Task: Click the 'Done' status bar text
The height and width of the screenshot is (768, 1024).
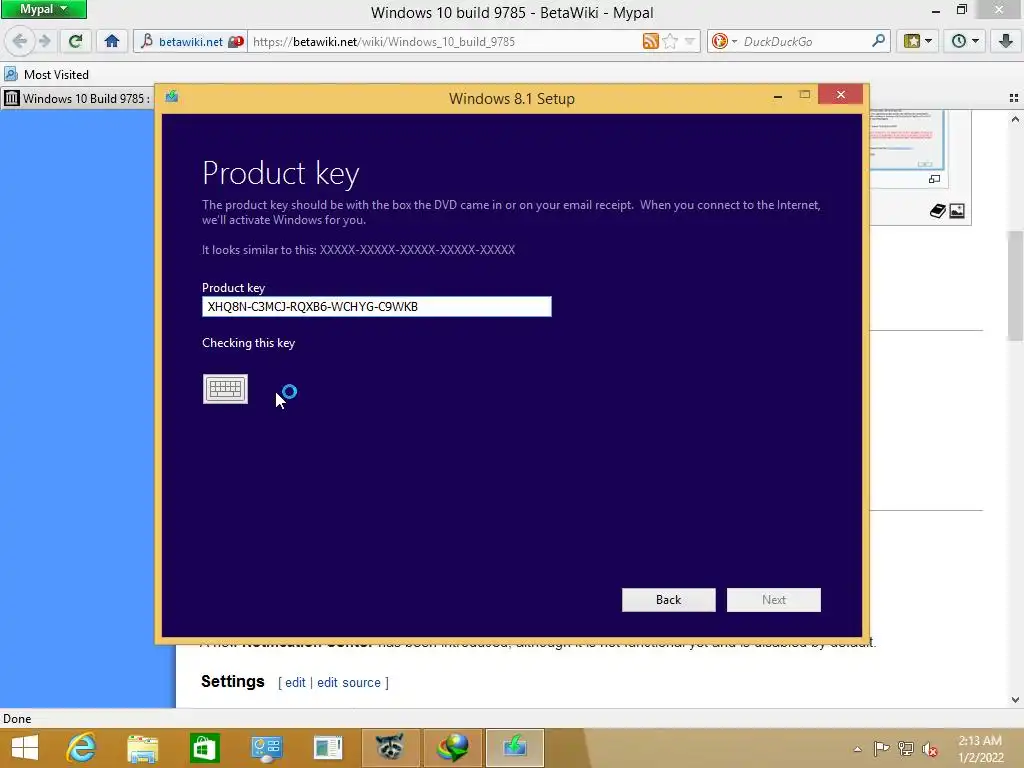Action: coord(17,719)
